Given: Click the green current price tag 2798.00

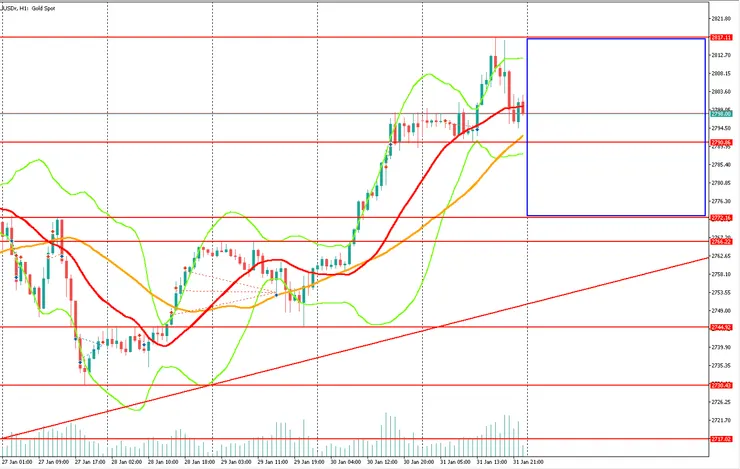Looking at the screenshot, I should point(721,114).
